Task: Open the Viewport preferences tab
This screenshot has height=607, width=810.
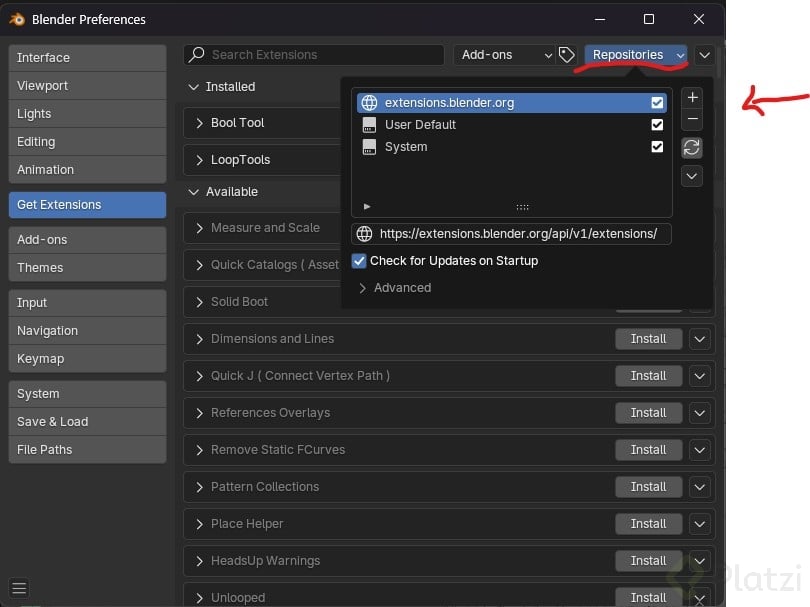Action: click(x=87, y=86)
